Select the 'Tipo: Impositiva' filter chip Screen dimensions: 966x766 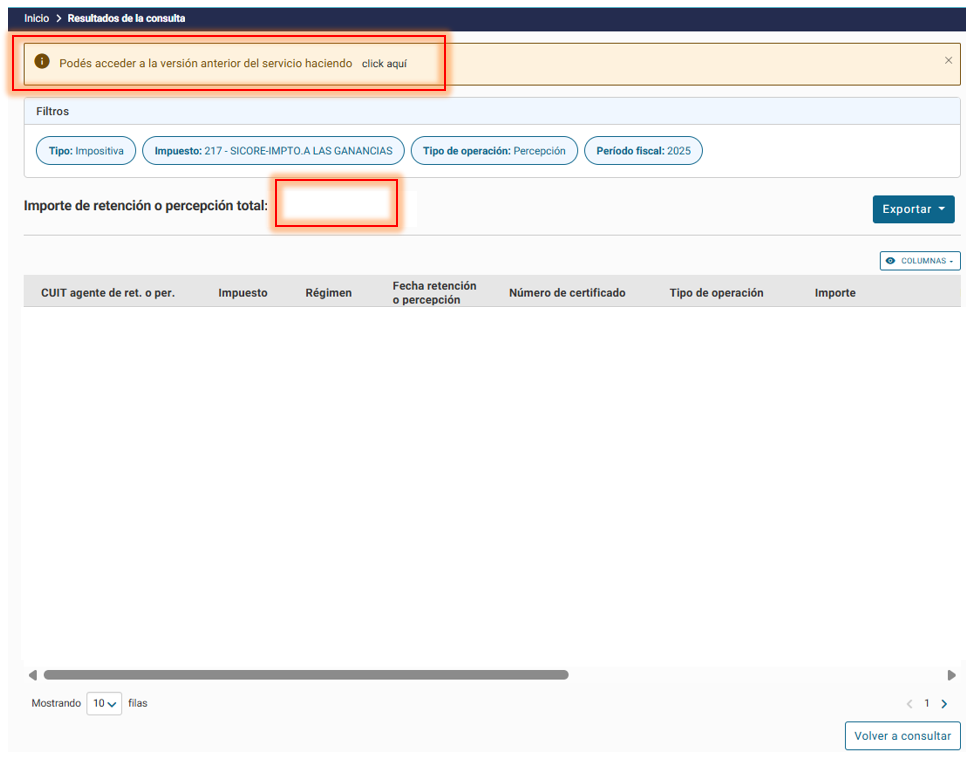86,151
